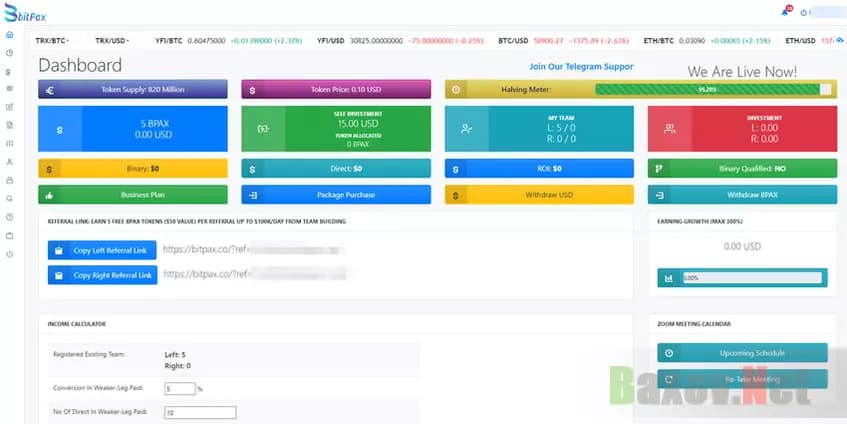Click the Upcoming Schedule button

tap(742, 353)
